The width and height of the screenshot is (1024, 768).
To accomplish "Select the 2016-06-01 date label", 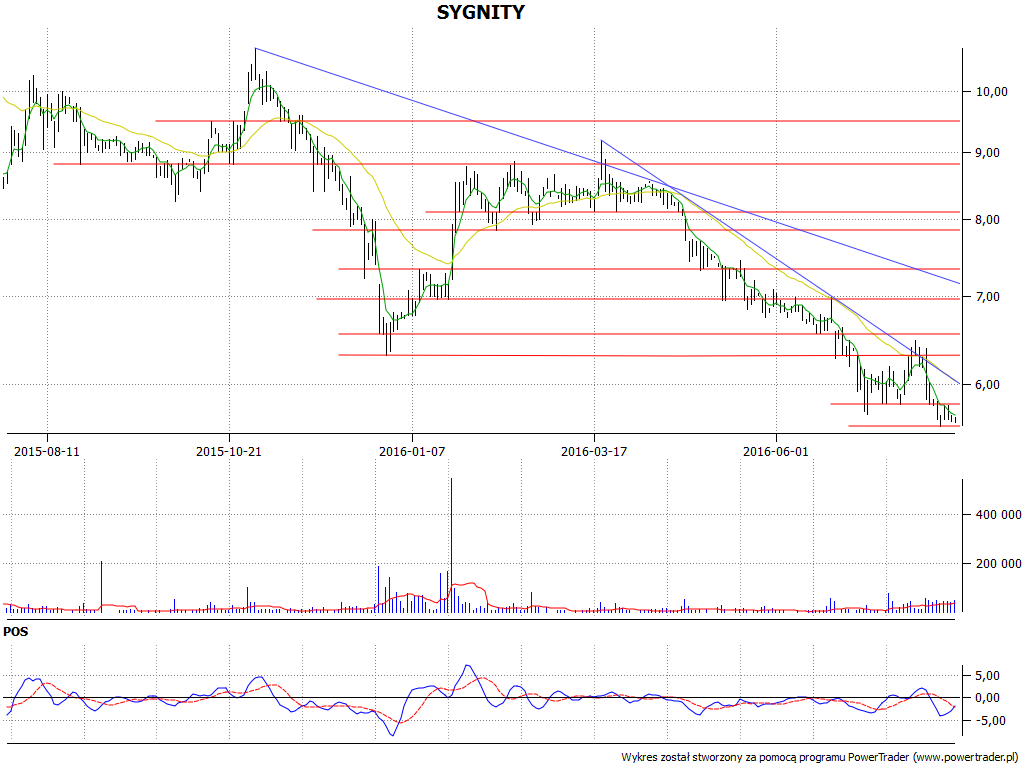I will pos(776,451).
